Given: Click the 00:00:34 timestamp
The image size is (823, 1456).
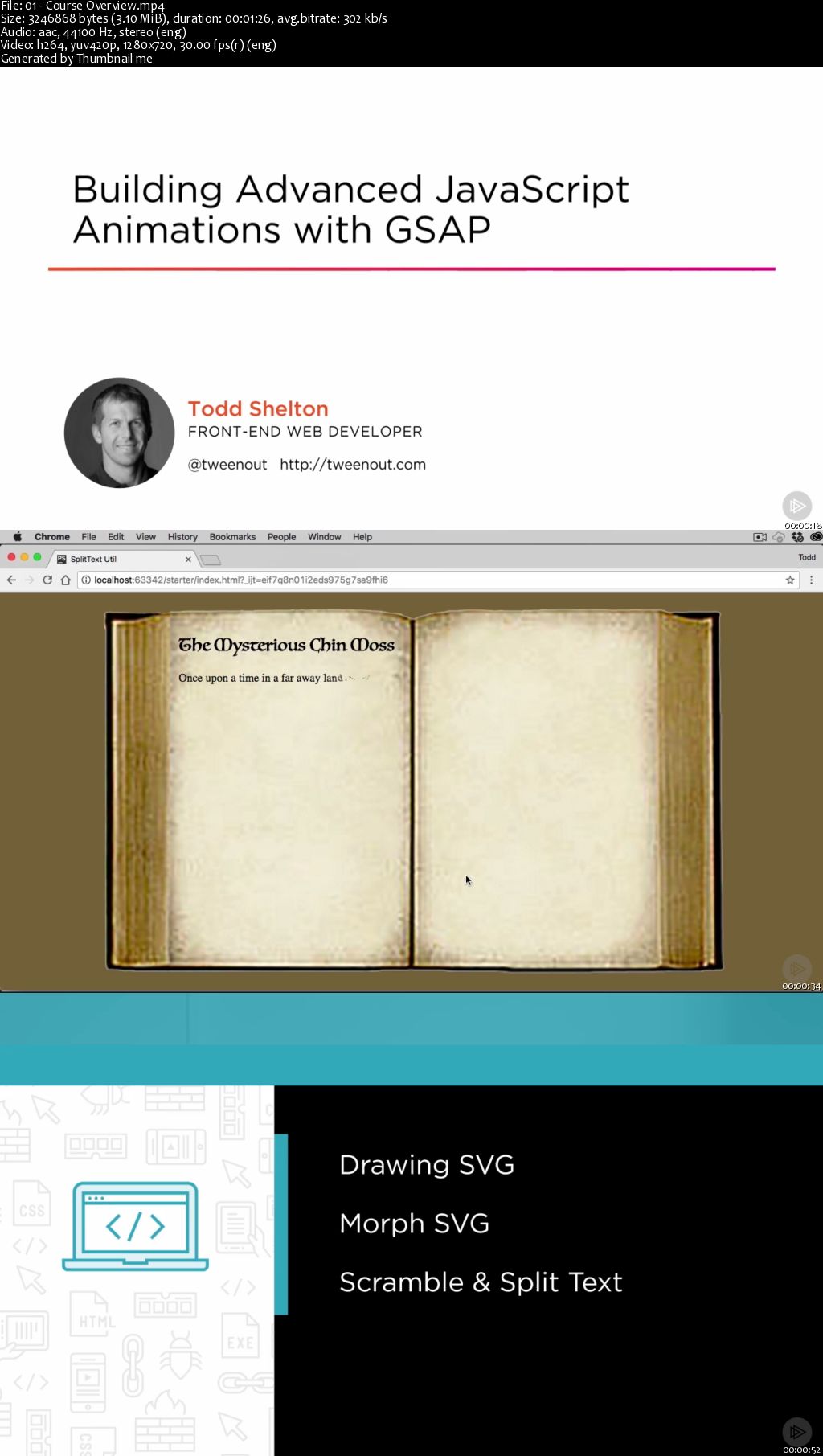Looking at the screenshot, I should 801,986.
